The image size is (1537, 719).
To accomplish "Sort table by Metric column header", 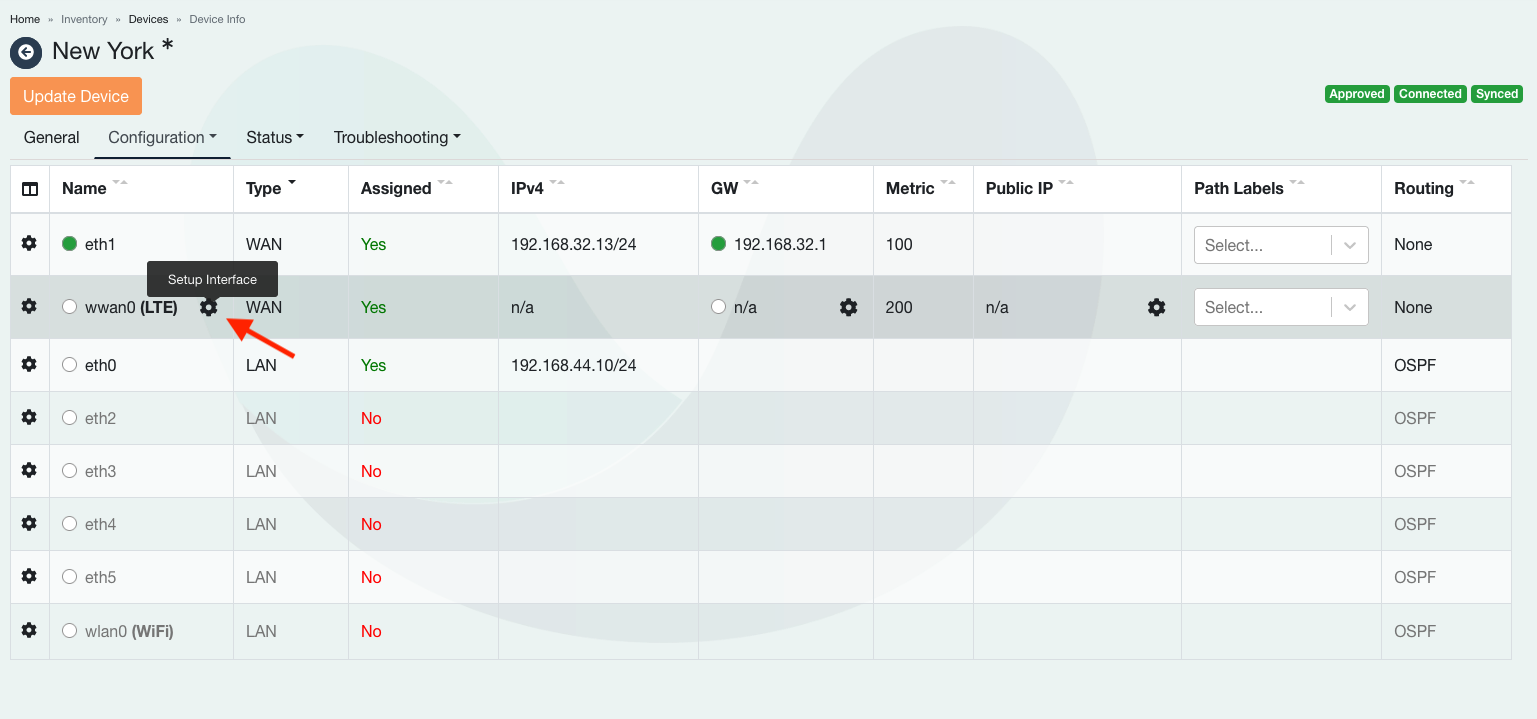I will 910,188.
